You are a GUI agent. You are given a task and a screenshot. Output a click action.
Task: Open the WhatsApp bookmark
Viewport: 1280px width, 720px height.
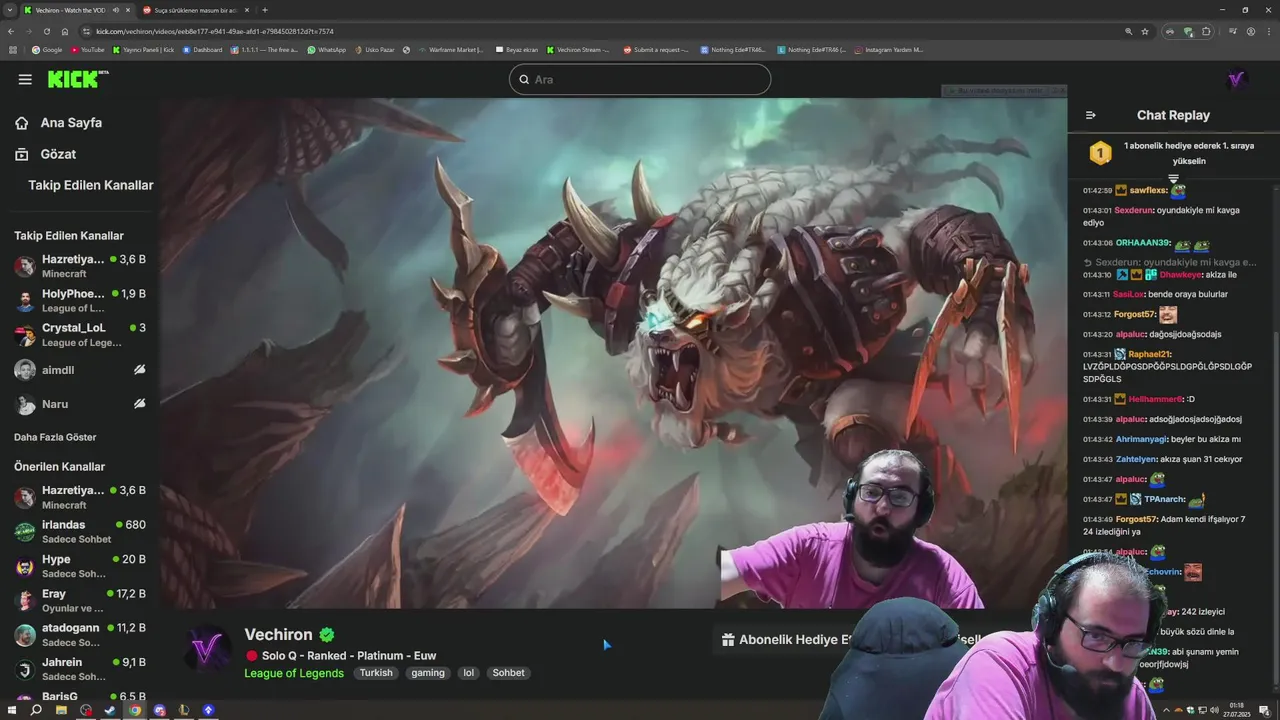tap(327, 49)
